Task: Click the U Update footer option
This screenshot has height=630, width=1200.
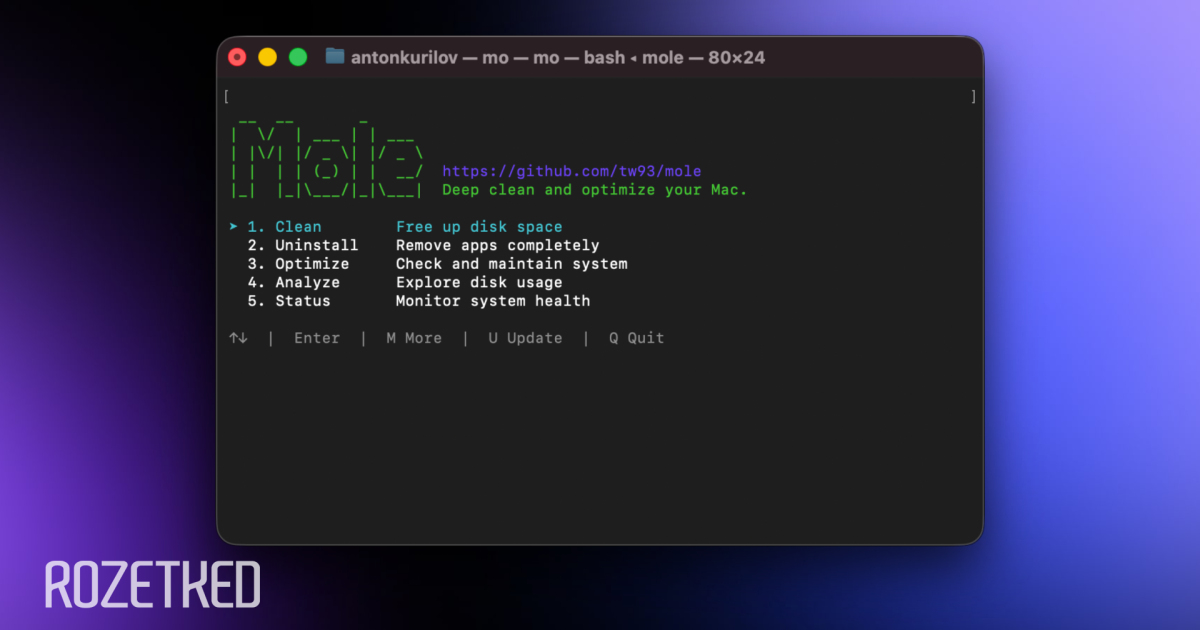Action: coord(525,338)
